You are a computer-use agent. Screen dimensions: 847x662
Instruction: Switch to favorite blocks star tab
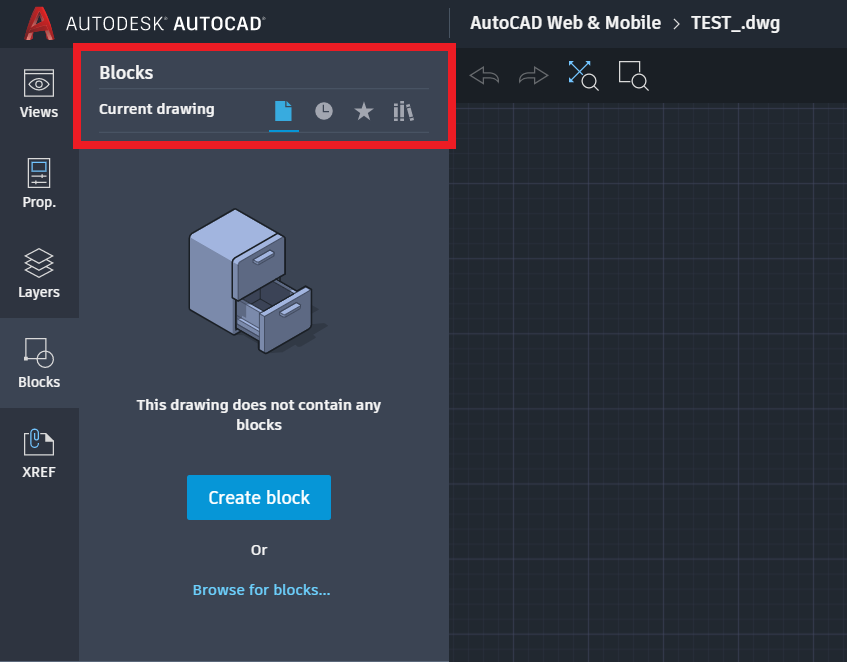click(364, 111)
